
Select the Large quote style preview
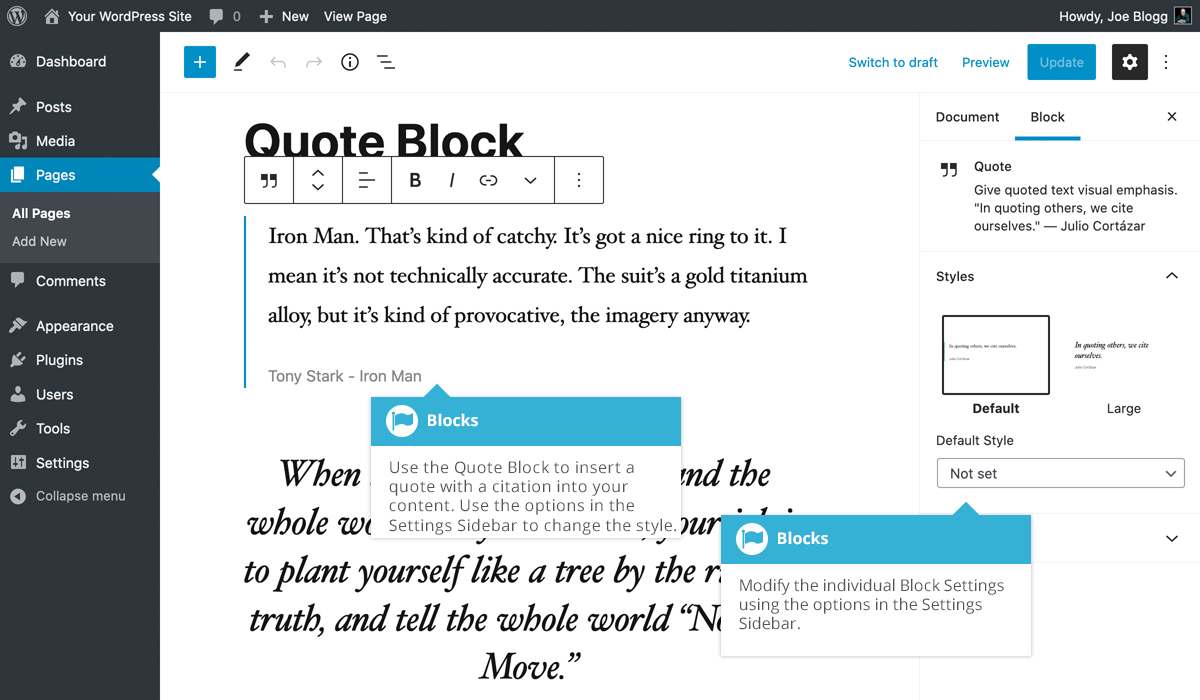[x=1123, y=355]
